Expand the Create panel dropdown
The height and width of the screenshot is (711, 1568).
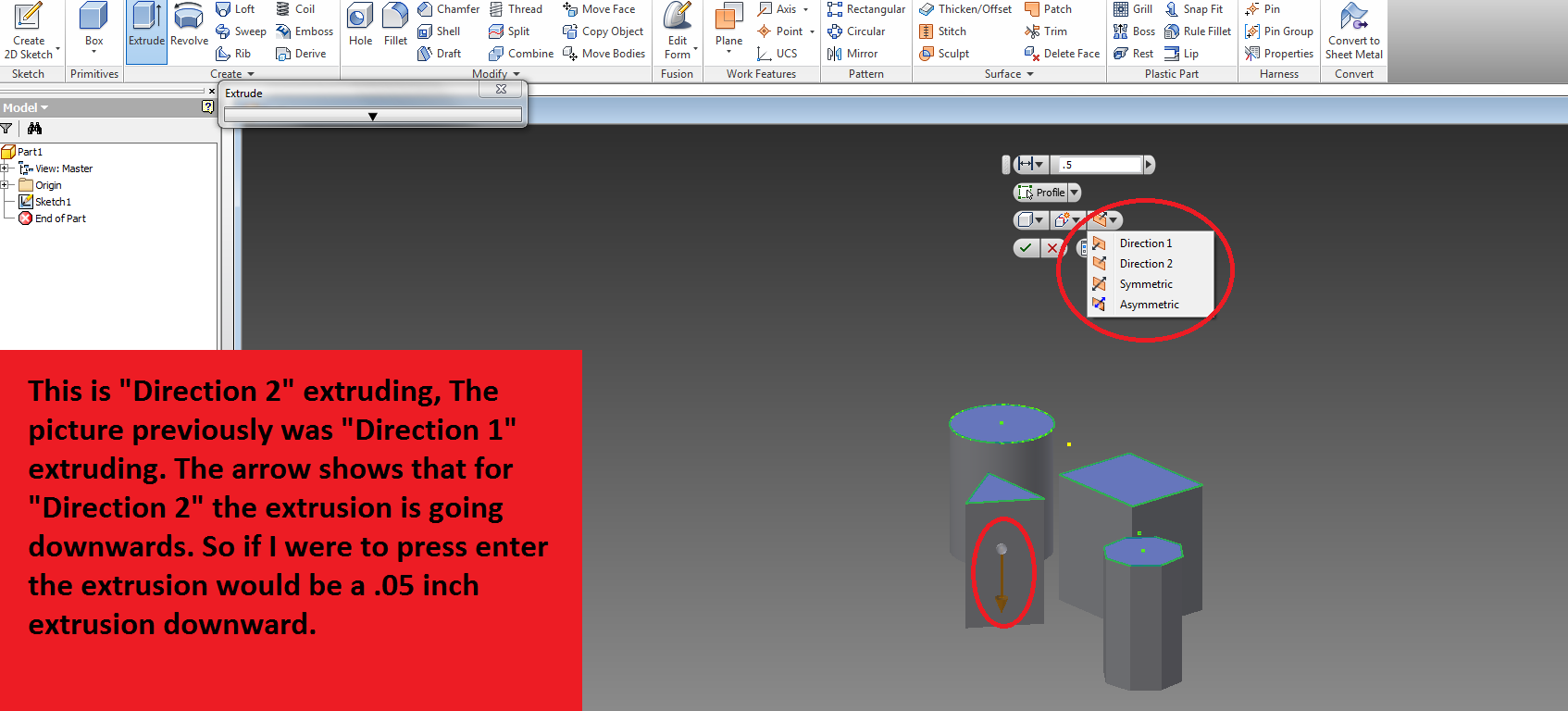point(251,74)
